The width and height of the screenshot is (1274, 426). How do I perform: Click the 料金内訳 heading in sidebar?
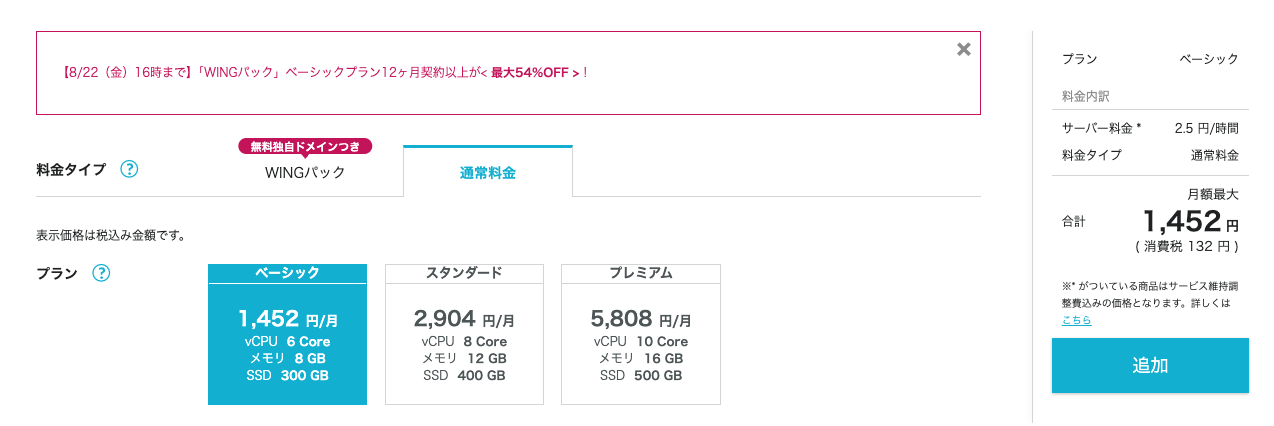tap(1086, 97)
